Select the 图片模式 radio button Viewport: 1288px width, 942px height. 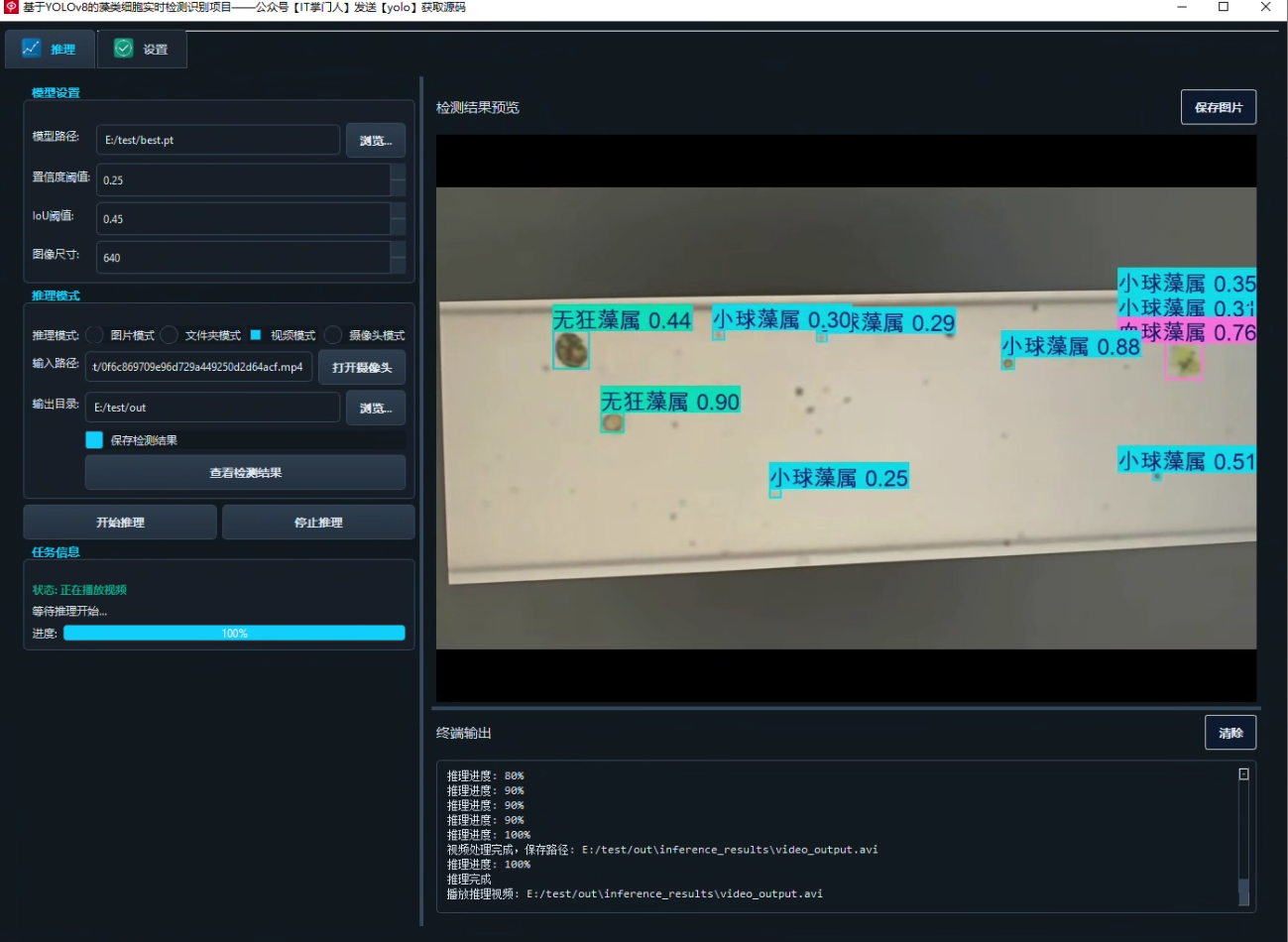tap(94, 335)
